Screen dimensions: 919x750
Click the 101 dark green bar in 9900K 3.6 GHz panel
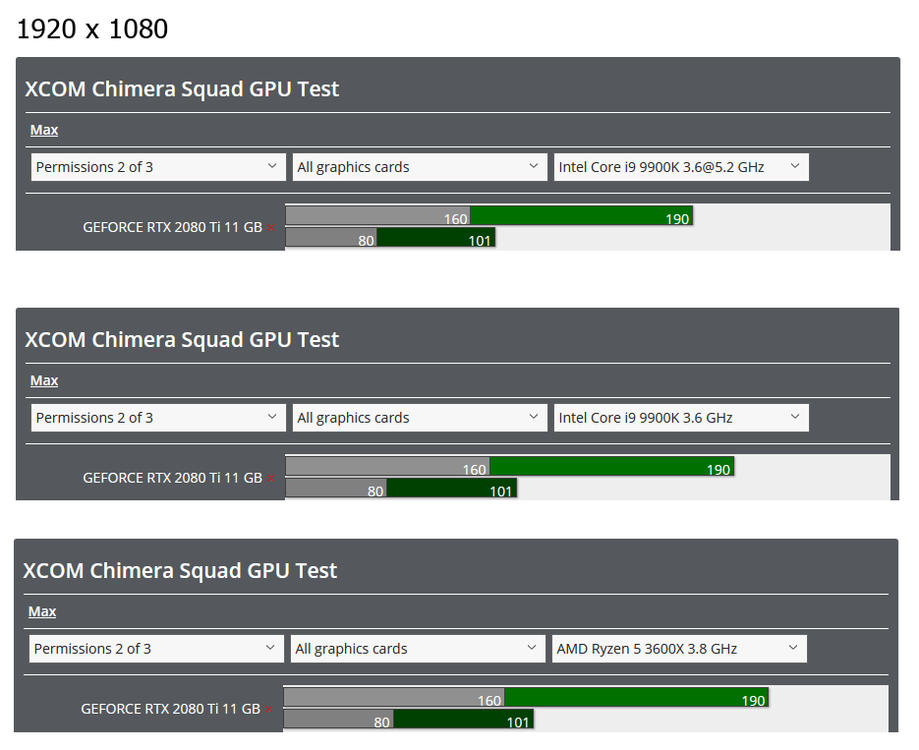click(x=452, y=488)
